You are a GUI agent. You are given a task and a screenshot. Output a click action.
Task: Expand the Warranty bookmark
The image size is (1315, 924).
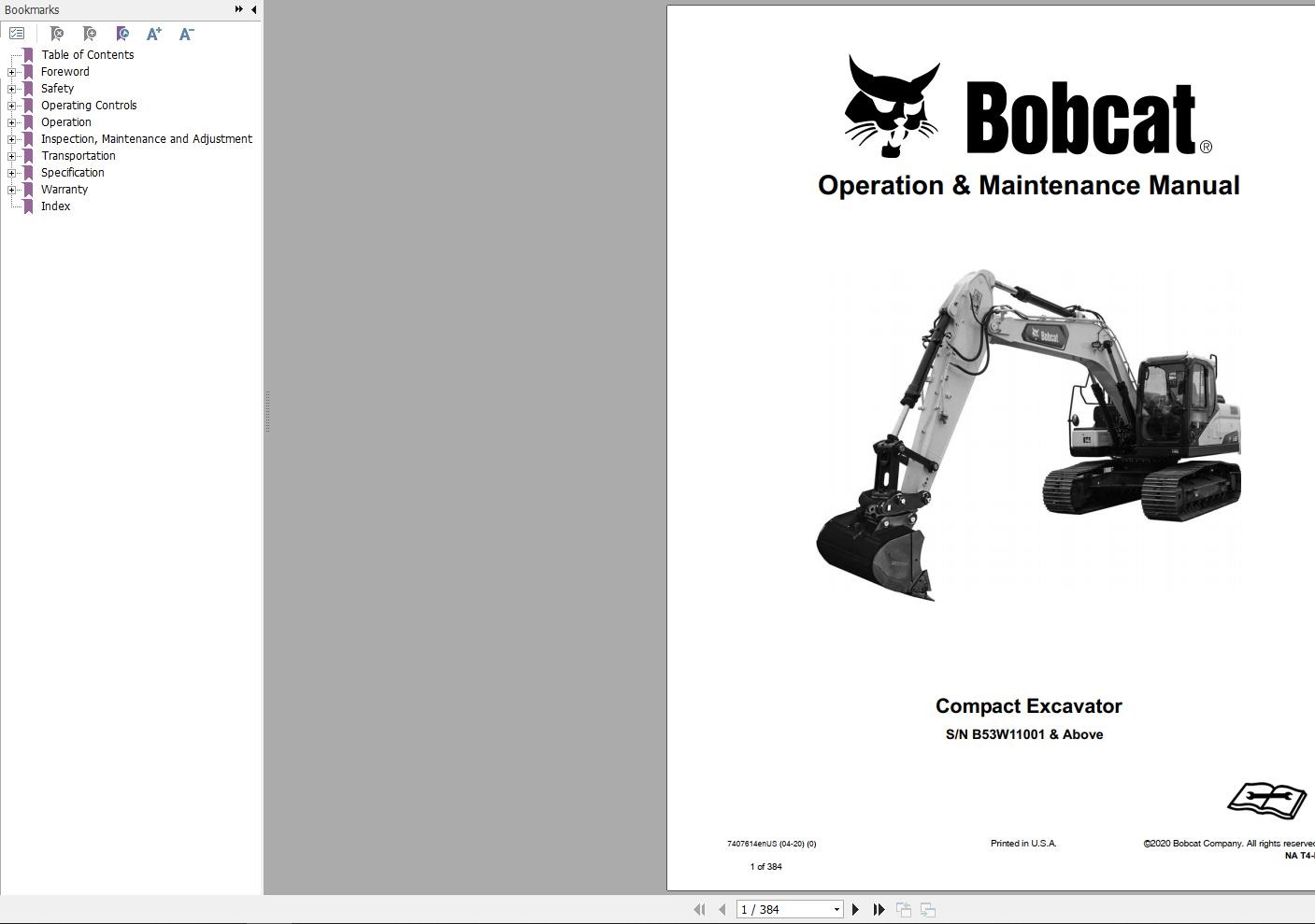11,190
